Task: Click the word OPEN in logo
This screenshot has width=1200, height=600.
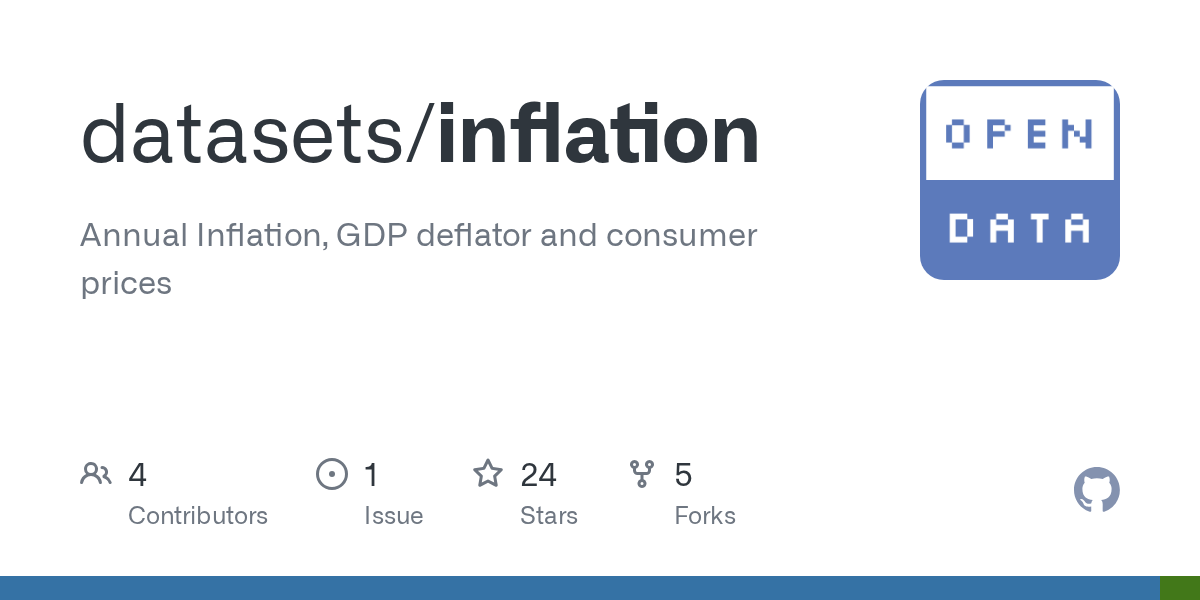Action: coord(1019,134)
